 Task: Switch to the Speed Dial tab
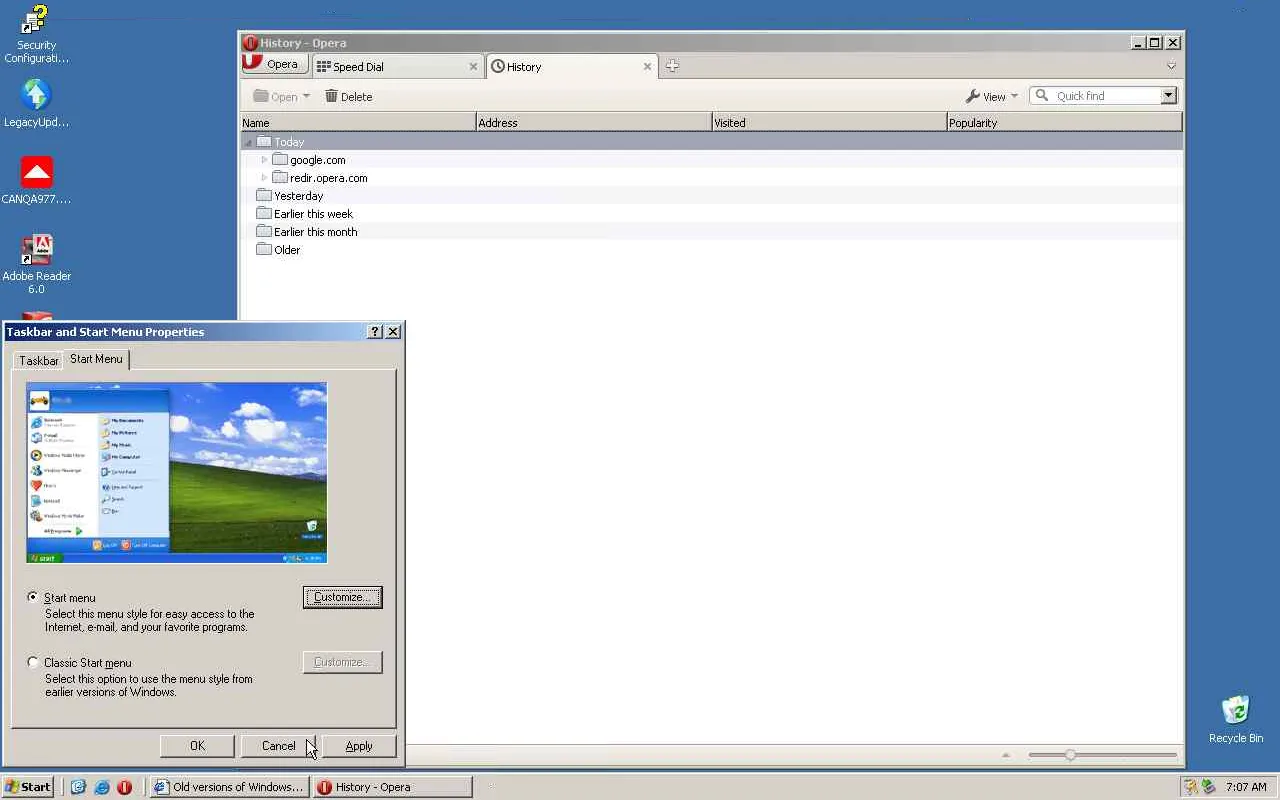[397, 67]
